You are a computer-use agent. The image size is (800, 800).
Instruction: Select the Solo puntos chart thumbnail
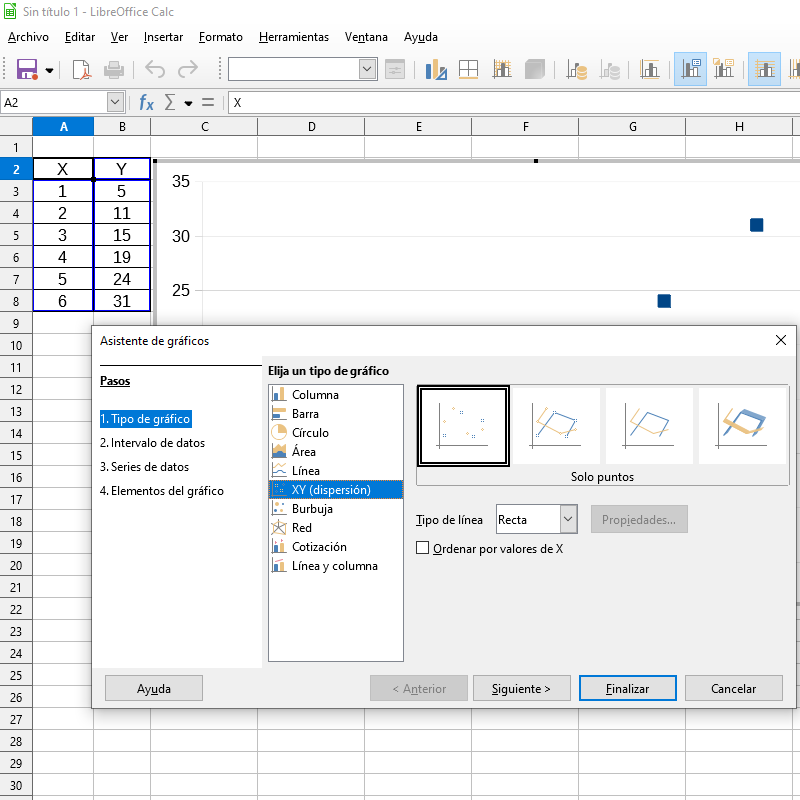coord(463,426)
